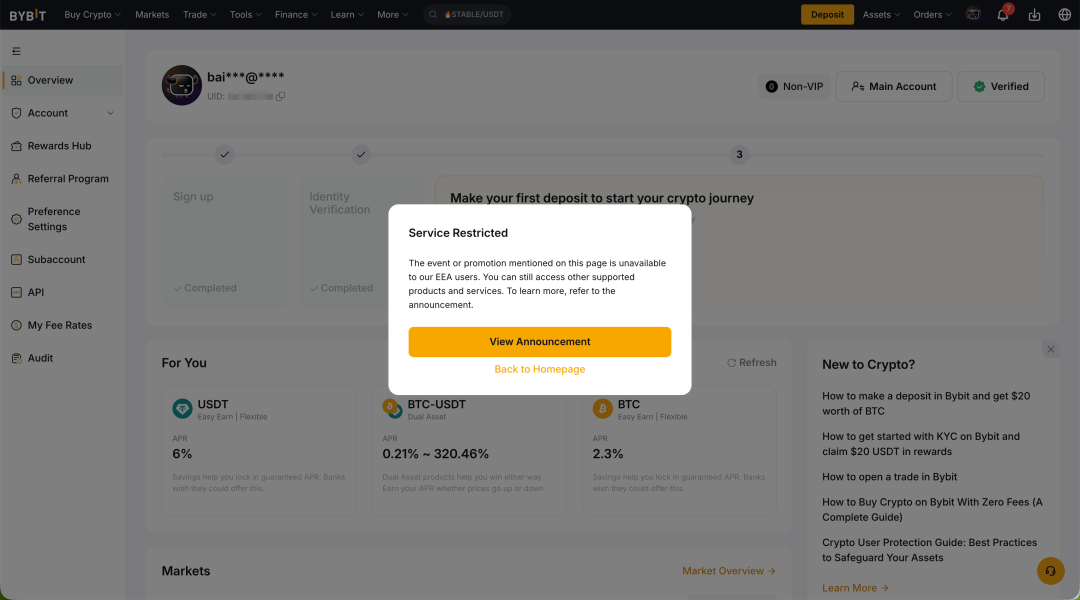The height and width of the screenshot is (600, 1080).
Task: Click the Back to Homepage link
Action: point(539,370)
